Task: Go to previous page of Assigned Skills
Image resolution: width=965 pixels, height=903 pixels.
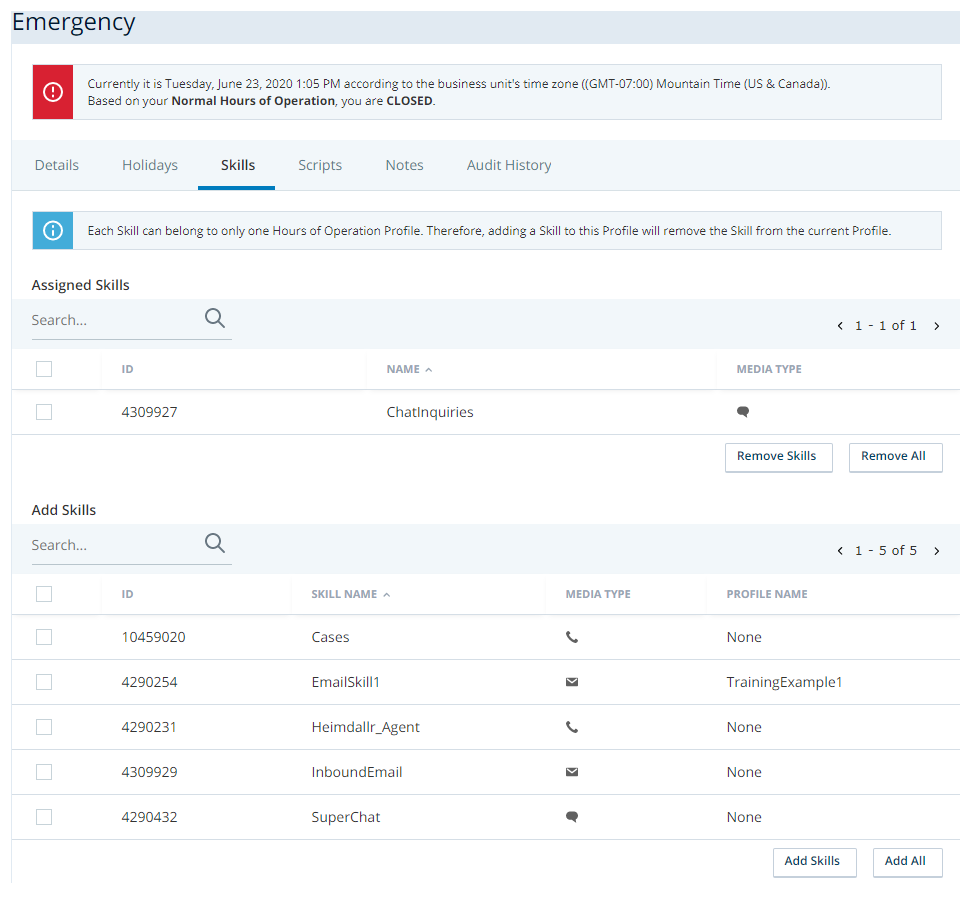Action: [840, 326]
